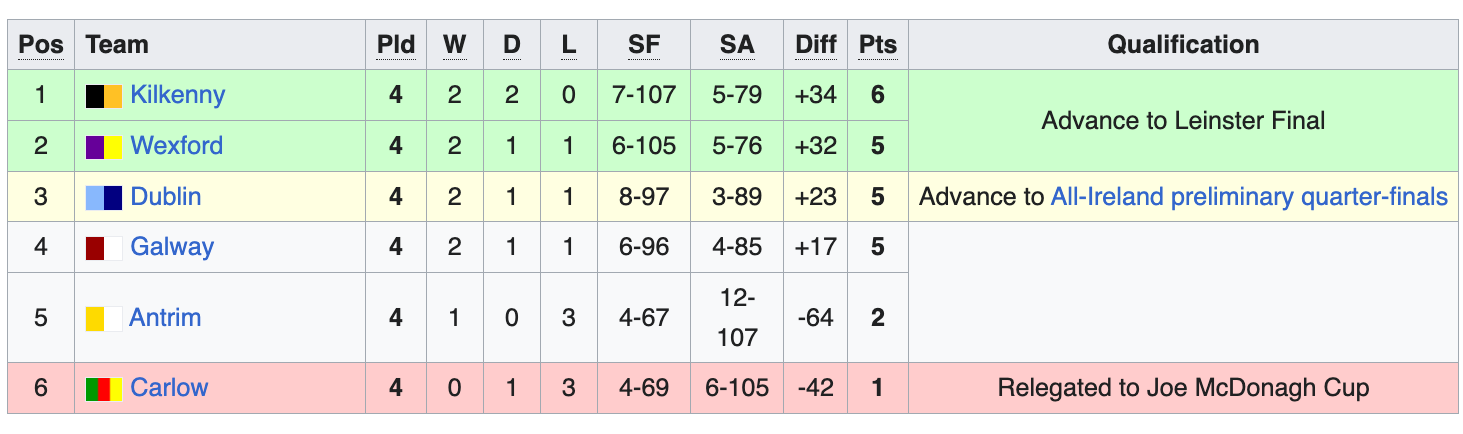Viewport: 1463px width, 434px height.
Task: Click the Pld column header
Action: click(396, 45)
